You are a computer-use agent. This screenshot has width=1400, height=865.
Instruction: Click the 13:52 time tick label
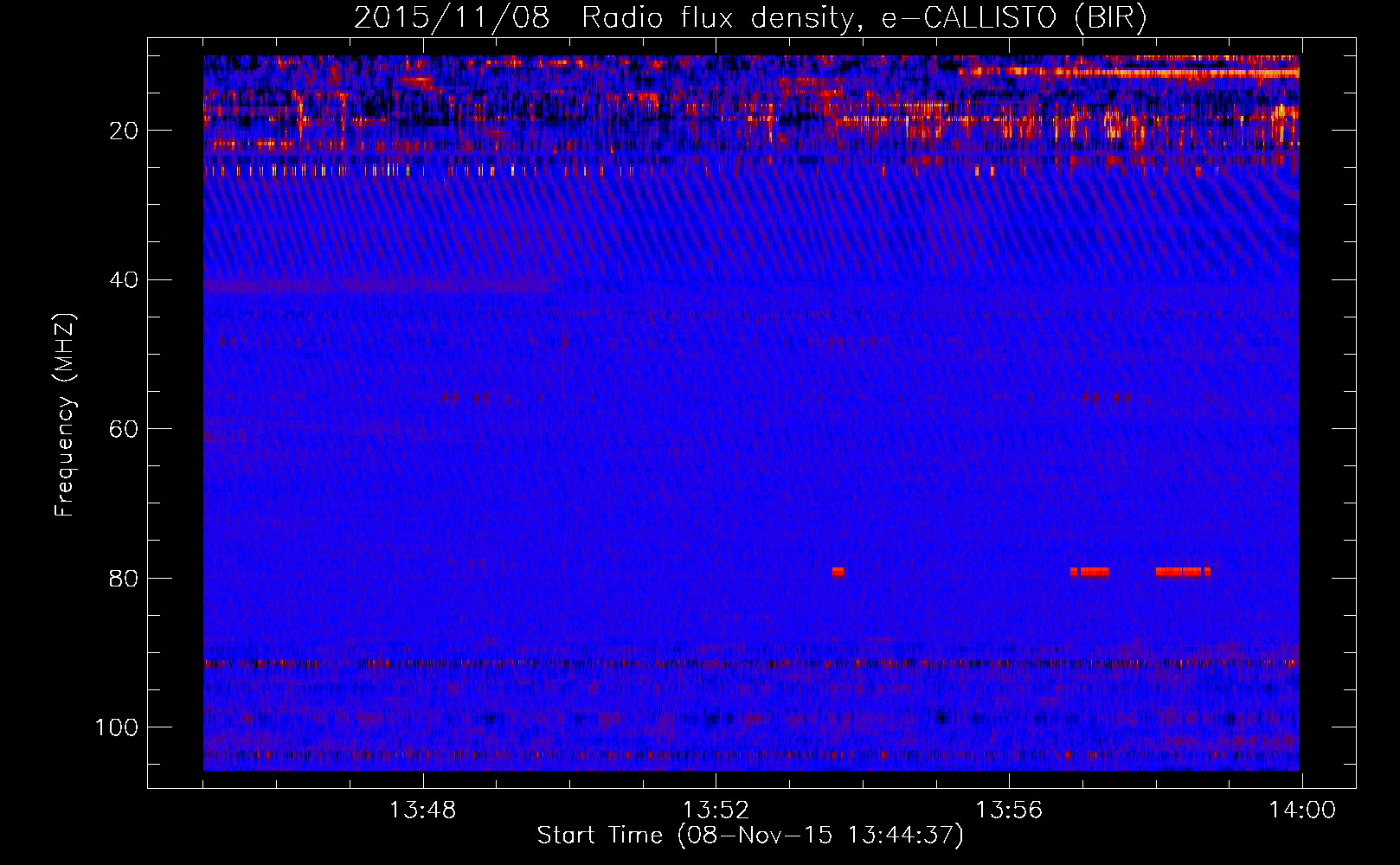(x=716, y=811)
